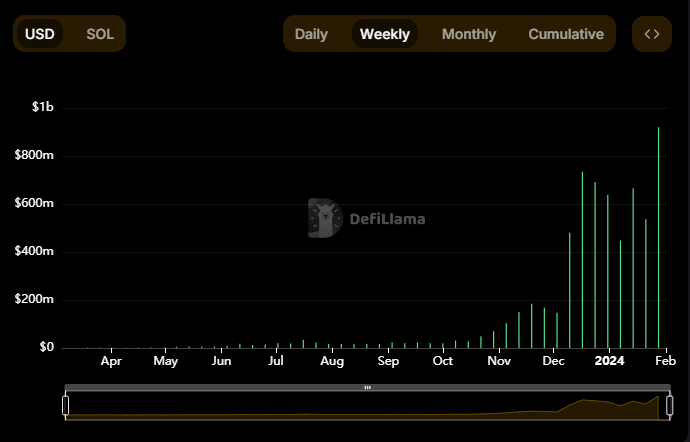The width and height of the screenshot is (690, 442).
Task: Click the 2024 x-axis label
Action: click(609, 361)
